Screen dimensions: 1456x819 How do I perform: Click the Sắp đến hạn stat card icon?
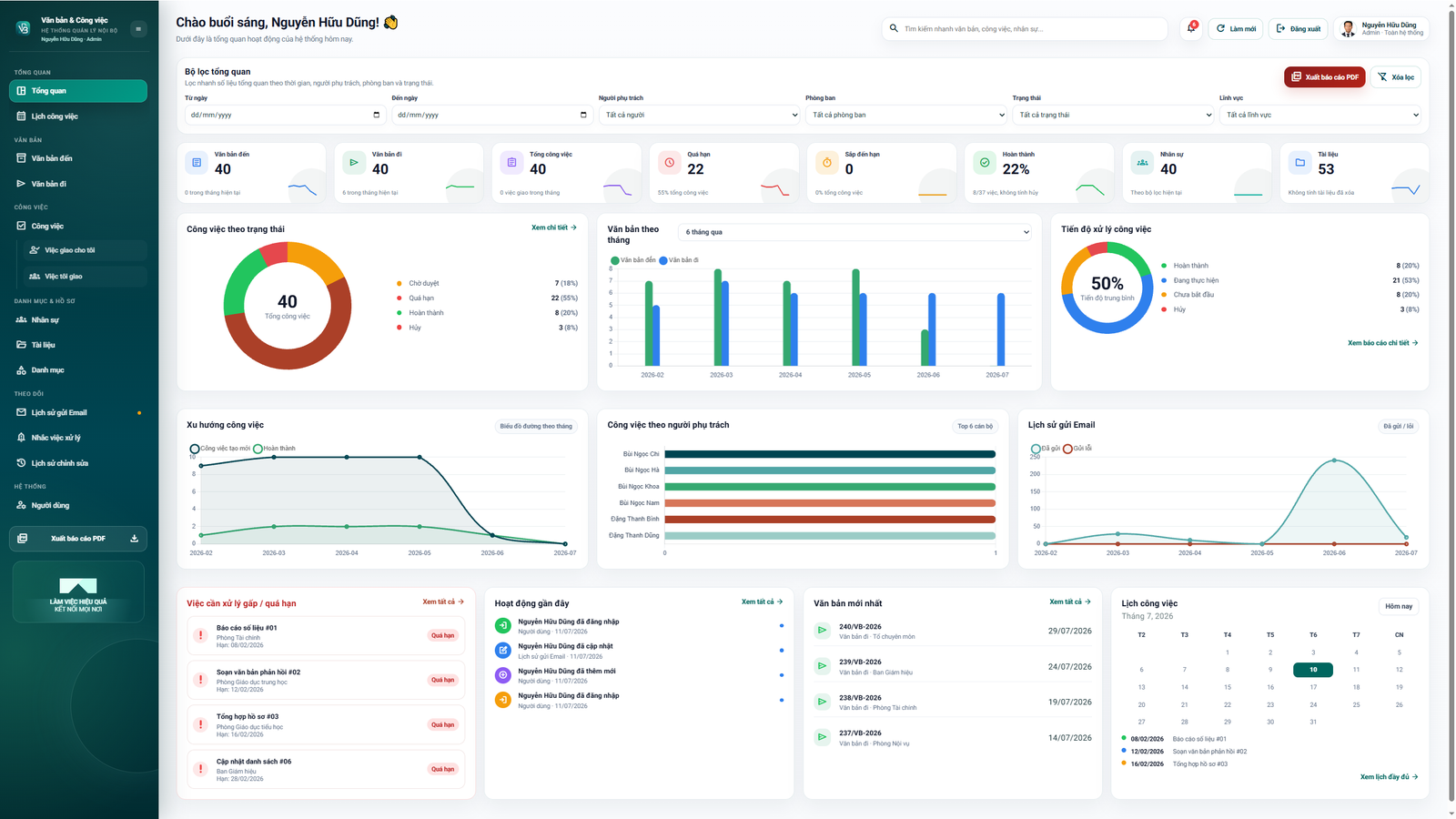[827, 163]
